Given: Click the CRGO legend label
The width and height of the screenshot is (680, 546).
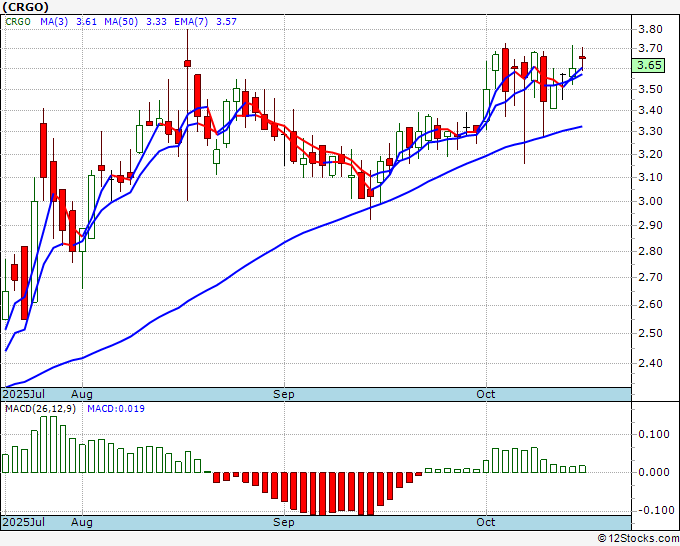Looking at the screenshot, I should tap(18, 22).
